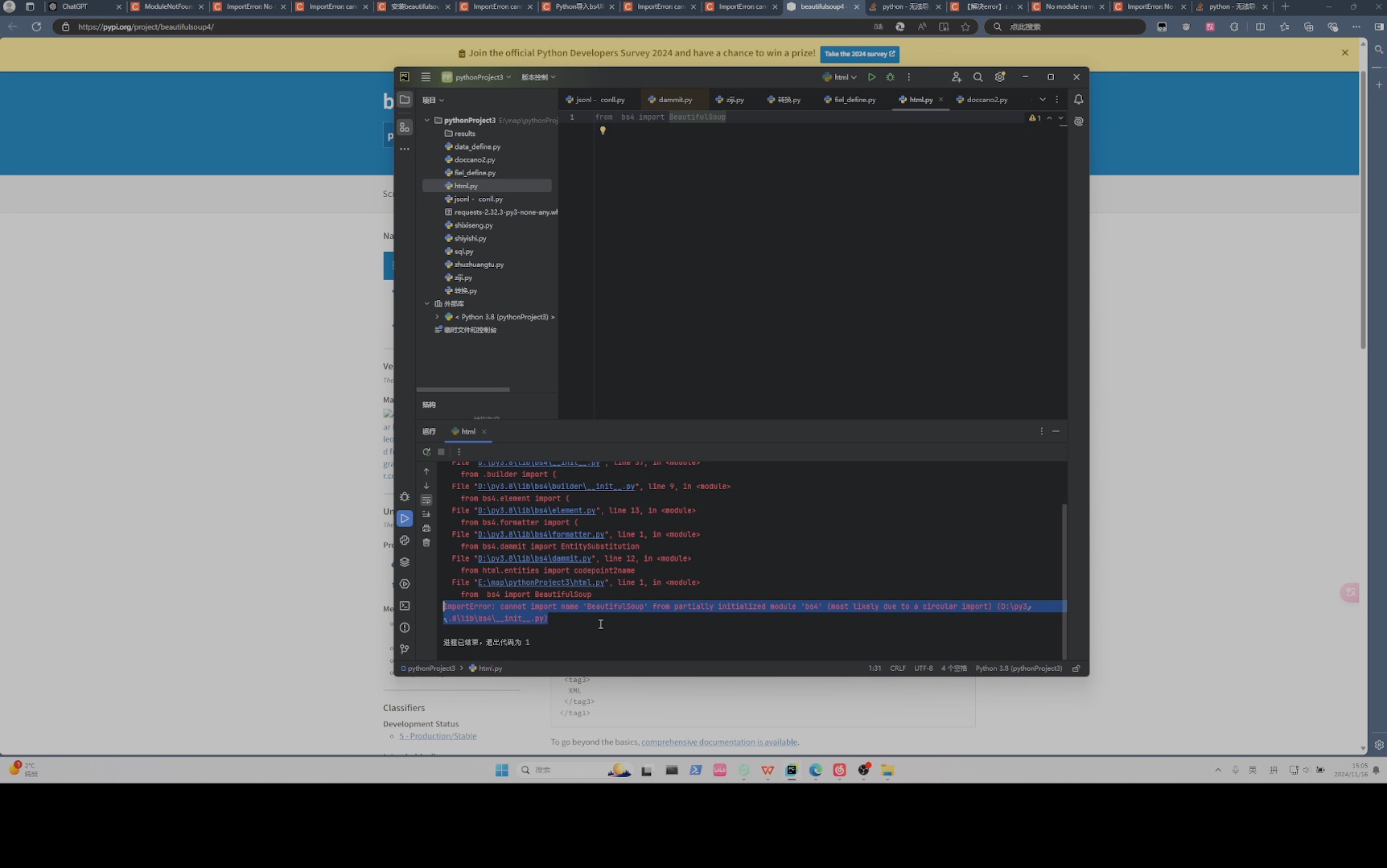Open the bs4 formatter.py traceback link
Image resolution: width=1387 pixels, height=868 pixels.
click(x=541, y=535)
